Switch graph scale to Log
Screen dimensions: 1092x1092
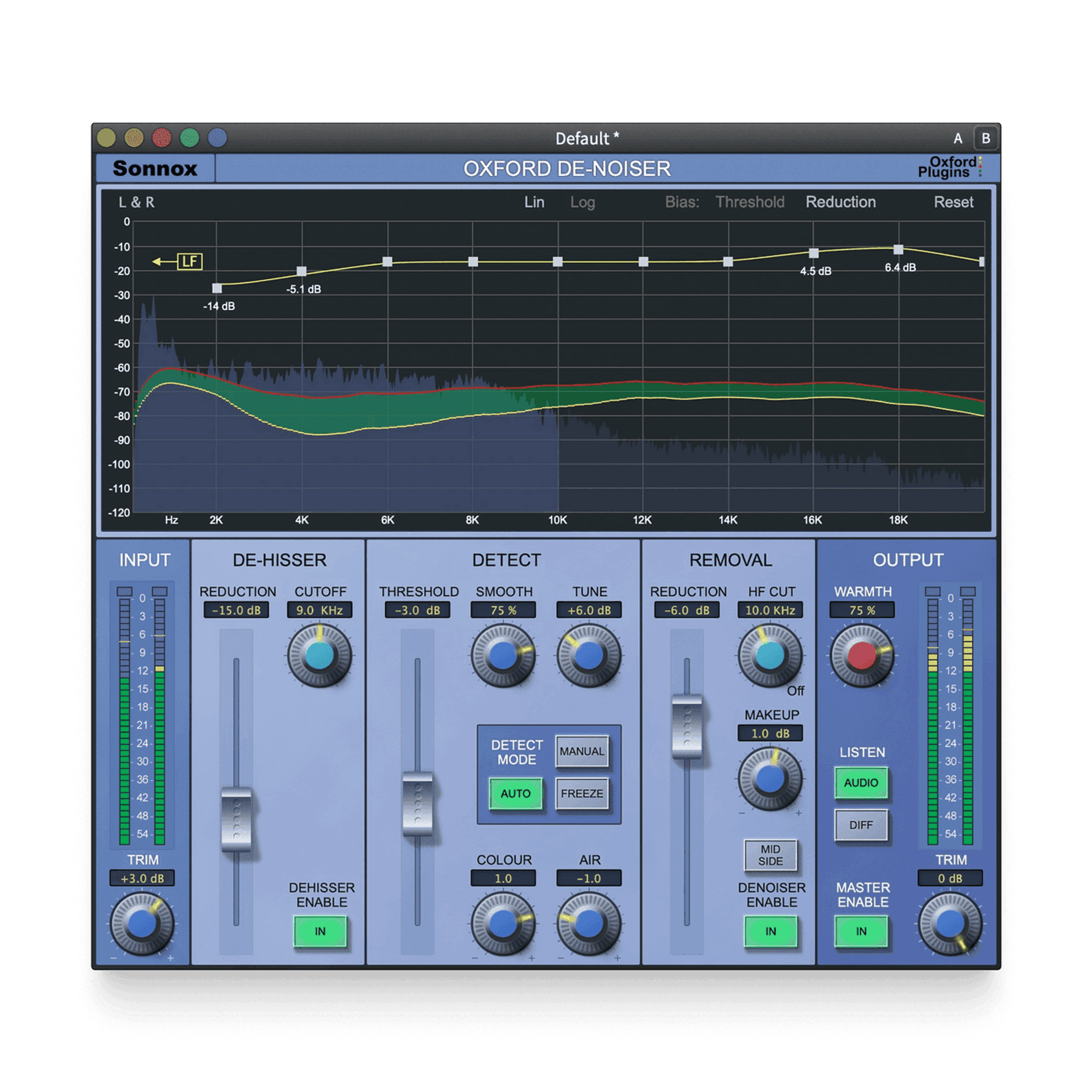click(582, 202)
